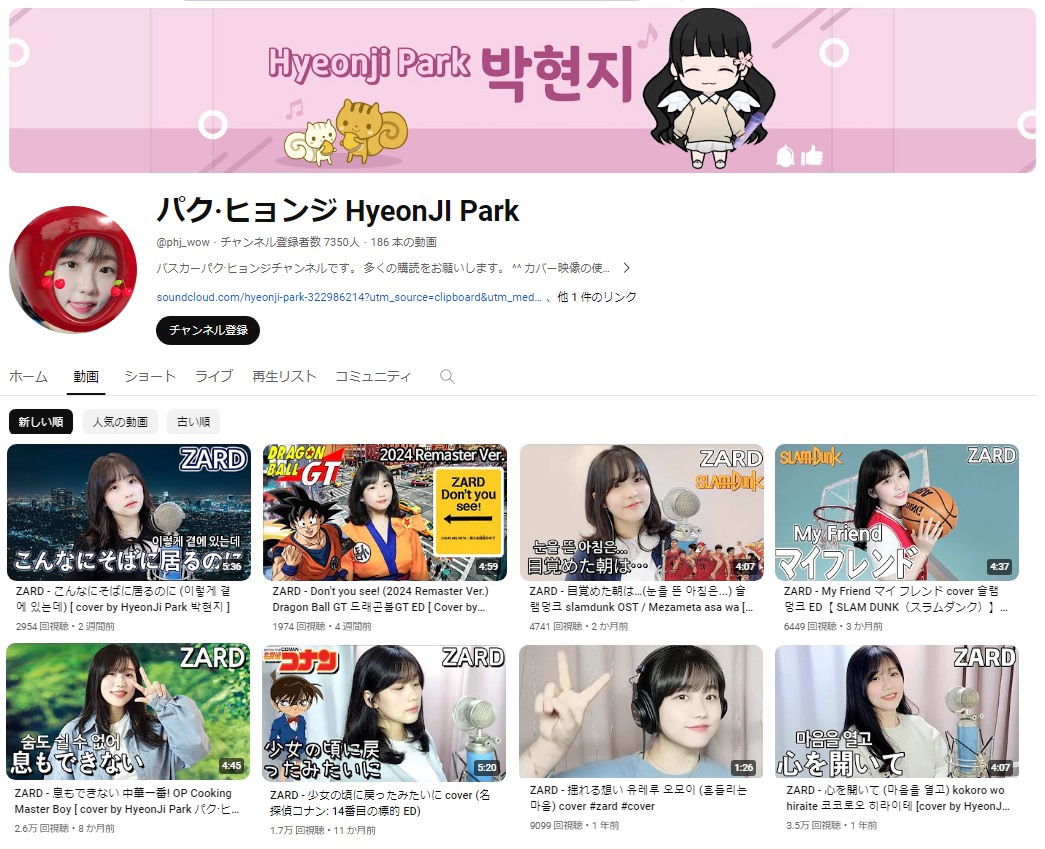
Task: Open the My Friend マイフレンド thumbnail
Action: (x=897, y=512)
